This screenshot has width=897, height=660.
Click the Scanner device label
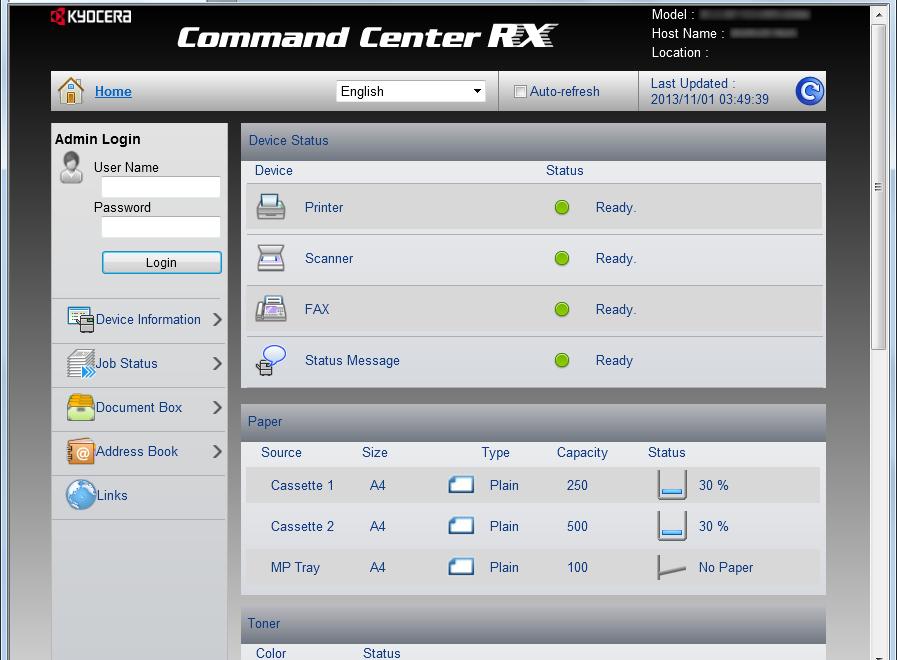tap(329, 258)
